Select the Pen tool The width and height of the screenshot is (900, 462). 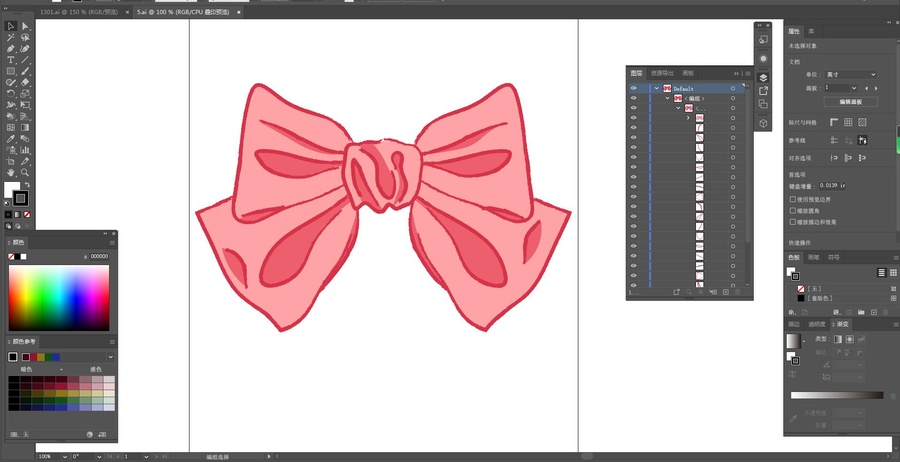pos(11,49)
